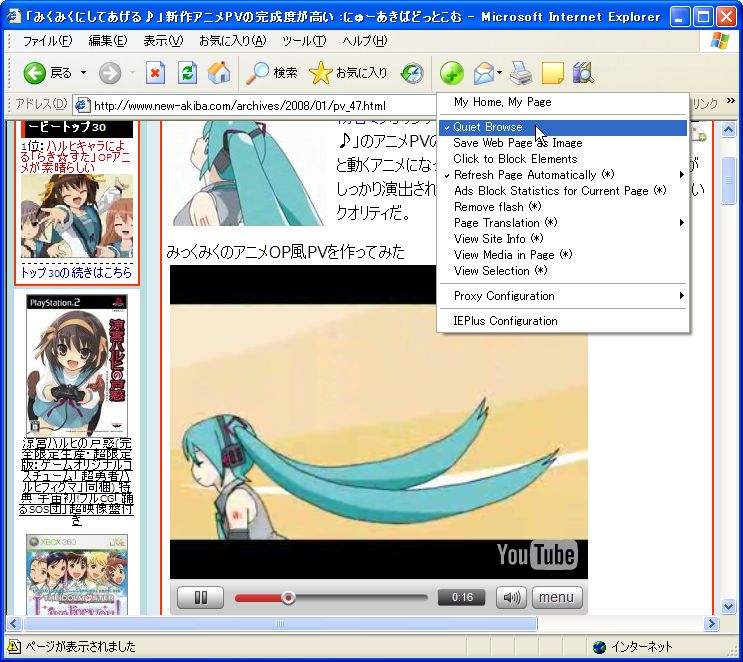
Task: Open ヘルプ(H) menu
Action: pos(364,41)
